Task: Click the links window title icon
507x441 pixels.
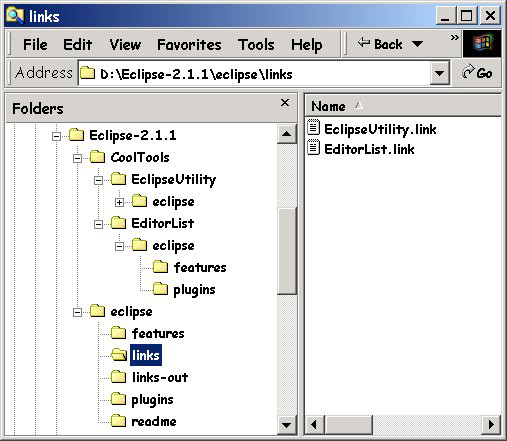Action: pos(15,15)
